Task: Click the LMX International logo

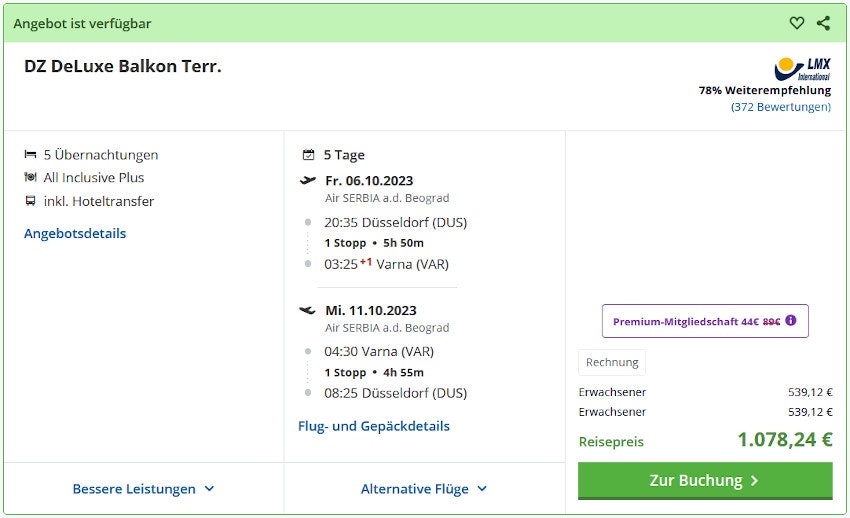Action: [x=802, y=69]
